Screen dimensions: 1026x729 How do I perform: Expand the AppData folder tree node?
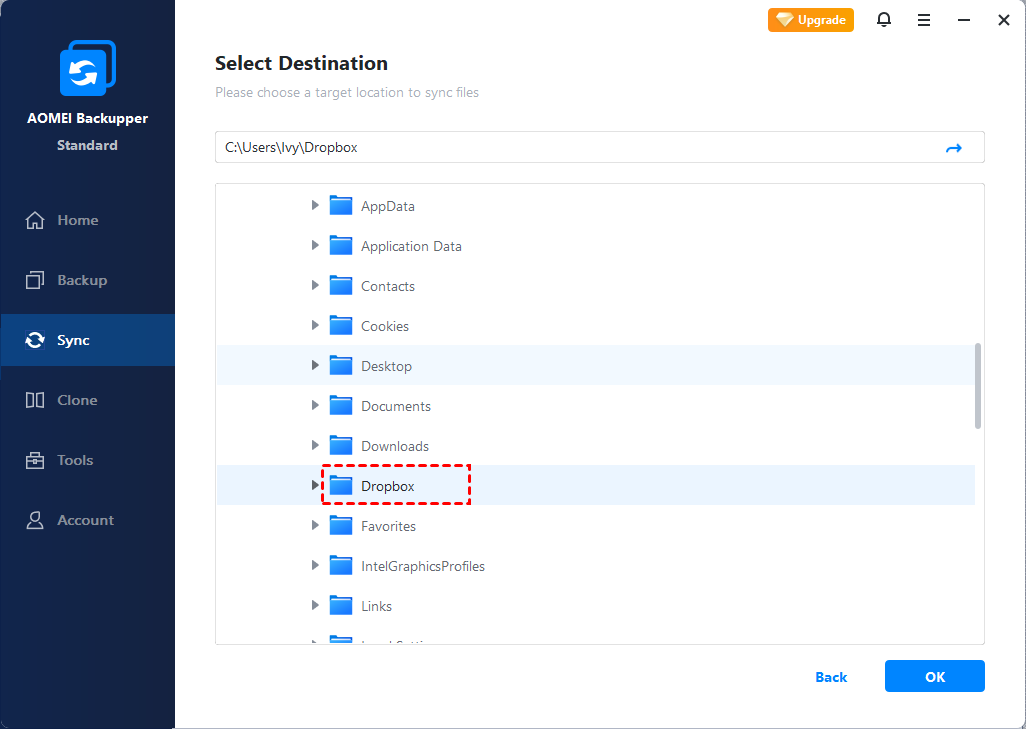315,206
